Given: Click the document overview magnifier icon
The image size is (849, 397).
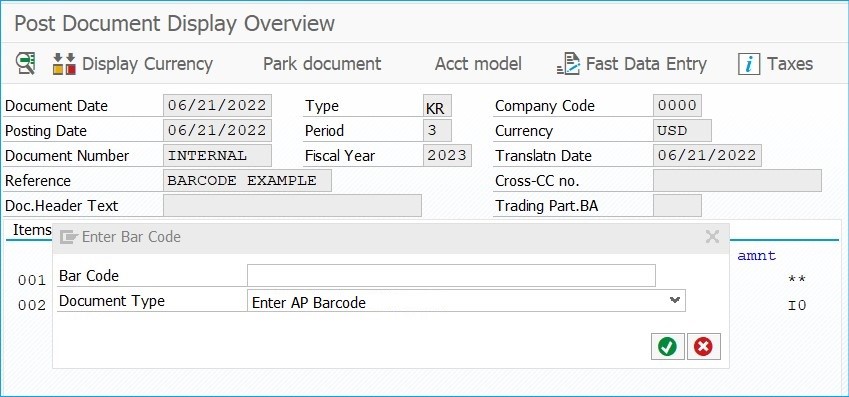Looking at the screenshot, I should pos(25,63).
